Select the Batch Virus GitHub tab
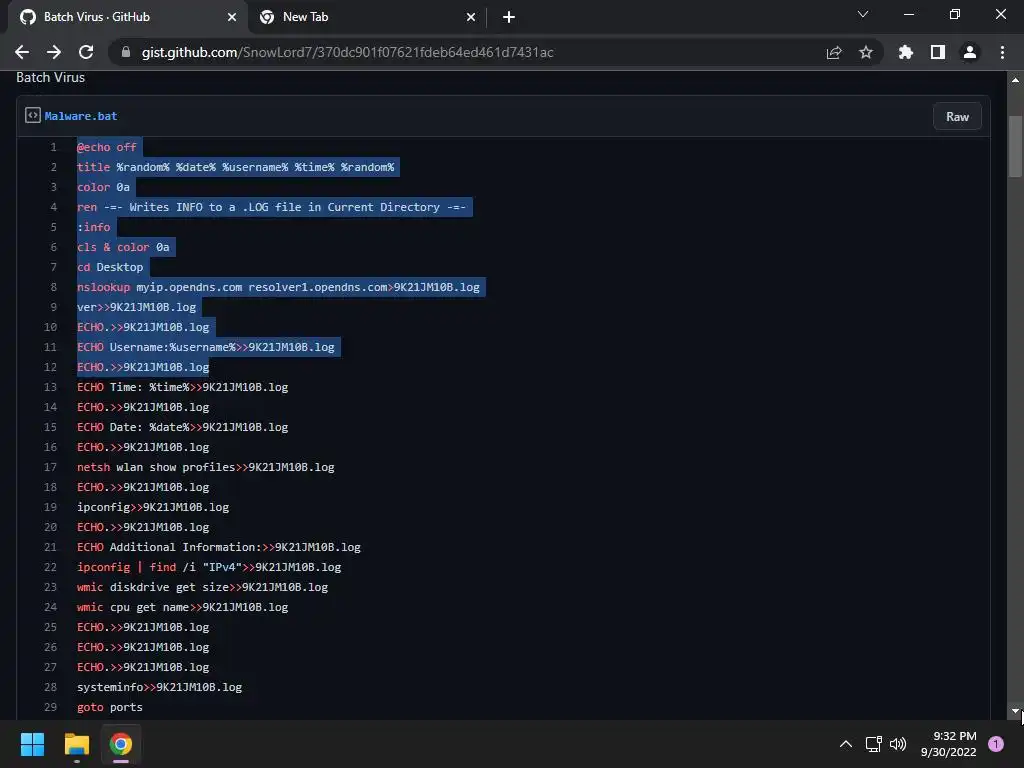The height and width of the screenshot is (768, 1024). click(128, 17)
